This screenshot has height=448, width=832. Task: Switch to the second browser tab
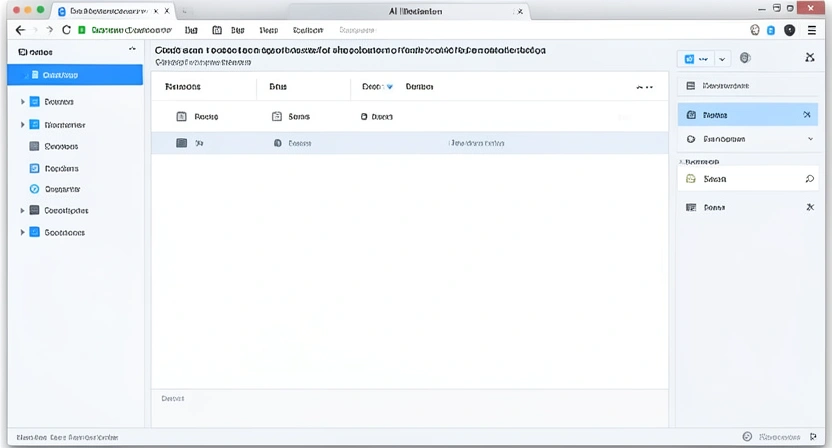(x=415, y=11)
